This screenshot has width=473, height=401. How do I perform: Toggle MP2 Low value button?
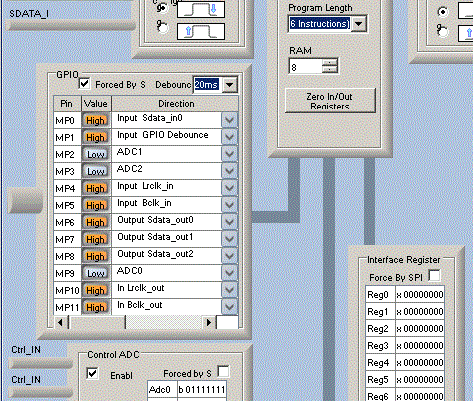96,154
